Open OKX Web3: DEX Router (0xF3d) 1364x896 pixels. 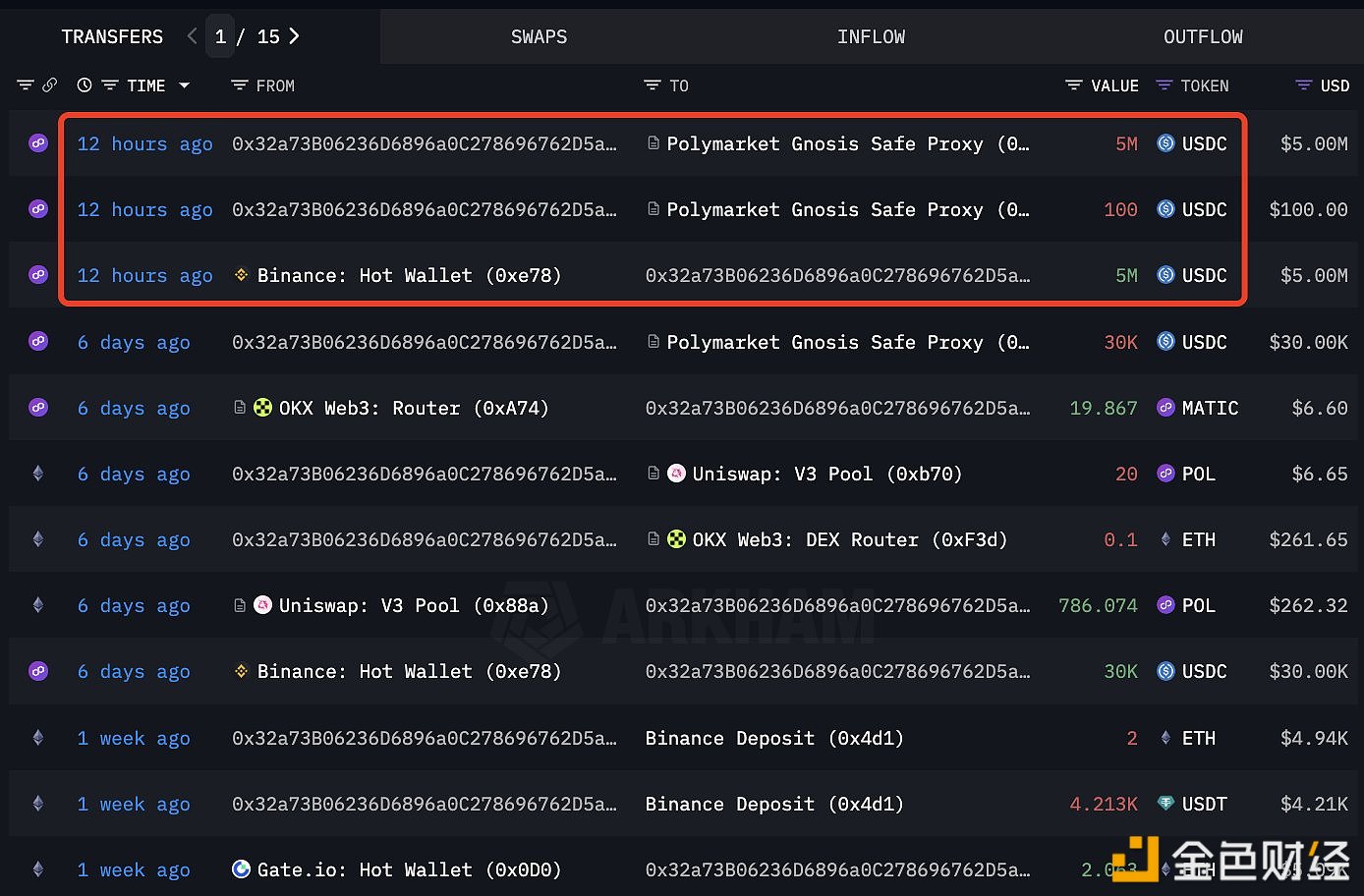coord(849,539)
